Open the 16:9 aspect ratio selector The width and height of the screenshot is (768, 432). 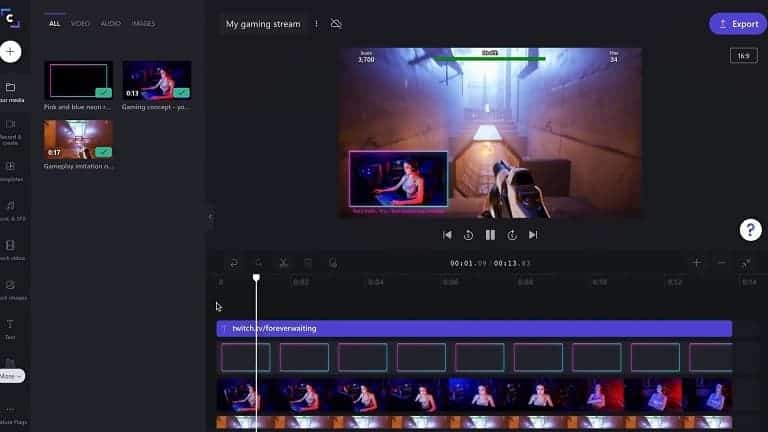tap(744, 56)
